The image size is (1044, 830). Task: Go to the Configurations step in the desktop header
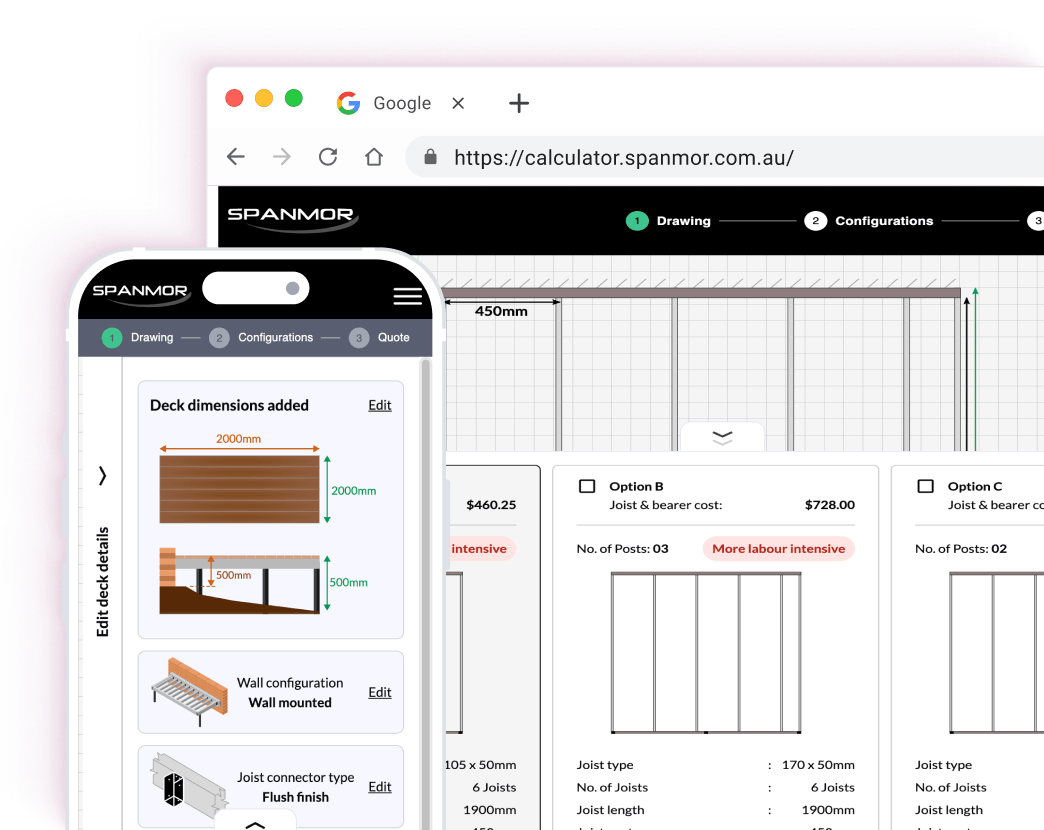point(868,221)
